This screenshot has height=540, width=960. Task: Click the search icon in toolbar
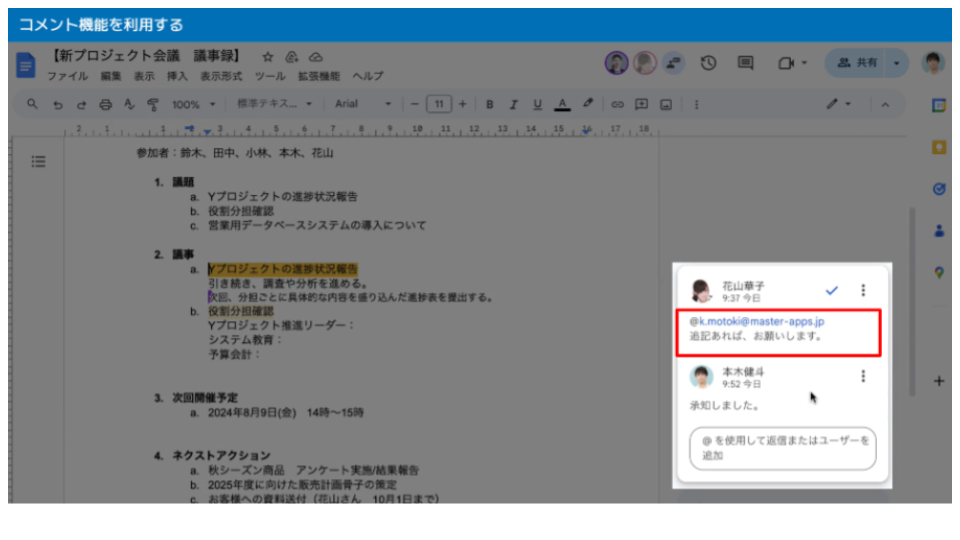pos(32,104)
